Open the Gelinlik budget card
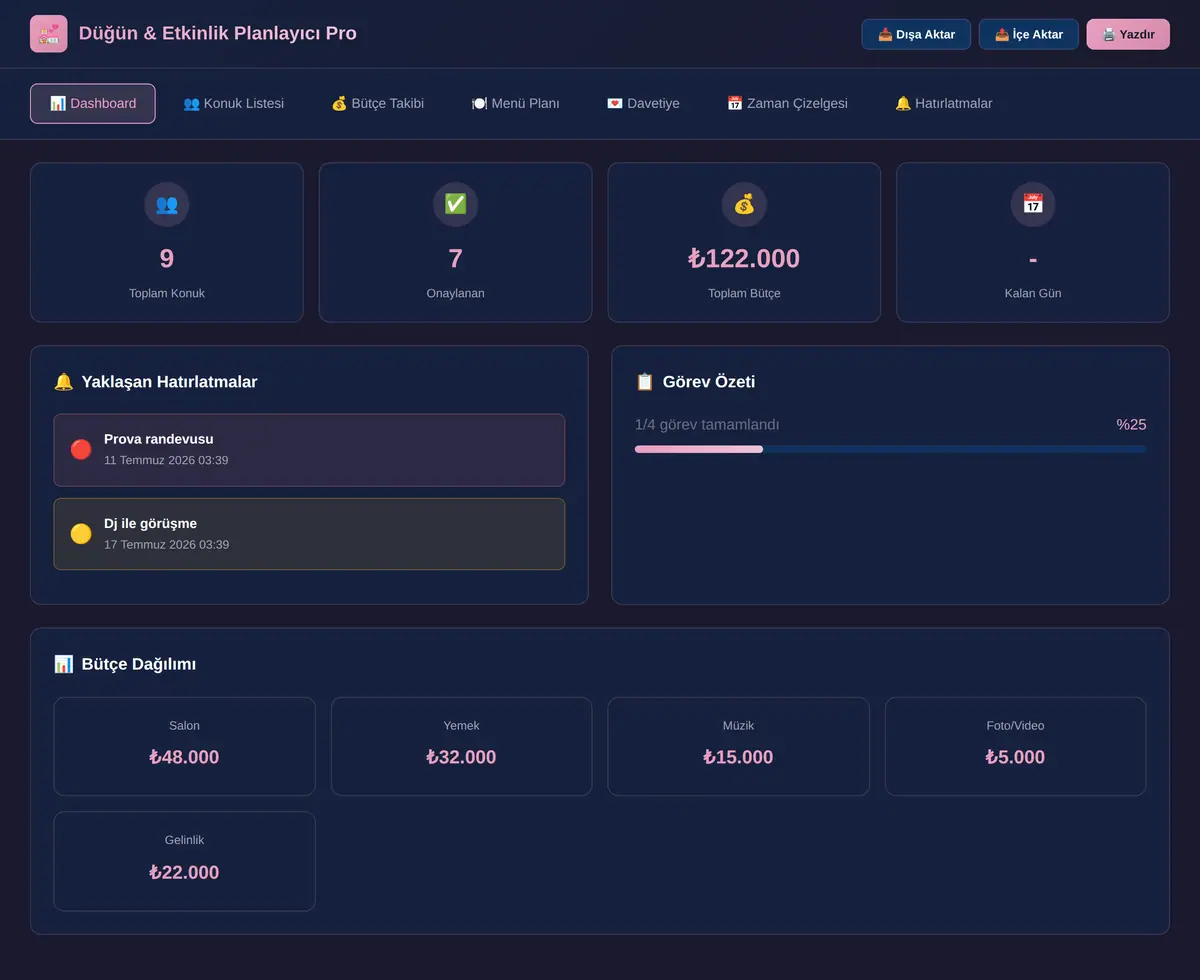The width and height of the screenshot is (1200, 980). coord(184,861)
